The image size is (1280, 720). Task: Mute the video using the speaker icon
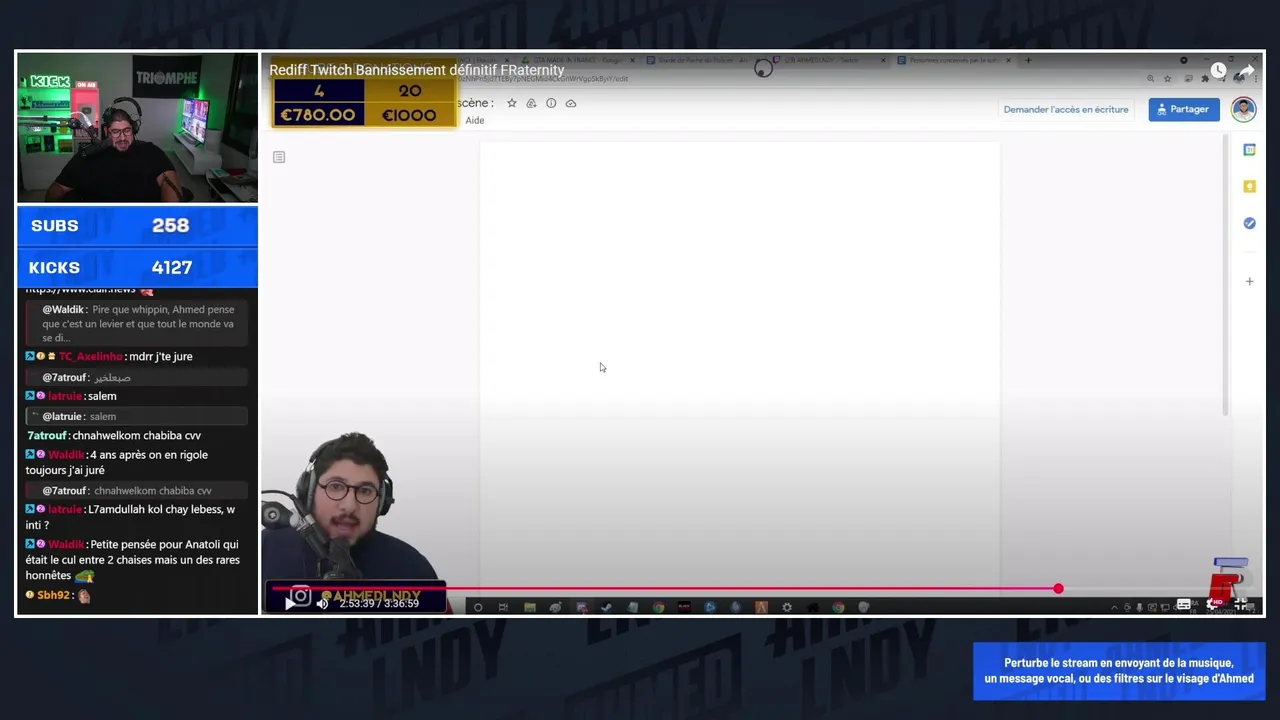(x=322, y=603)
